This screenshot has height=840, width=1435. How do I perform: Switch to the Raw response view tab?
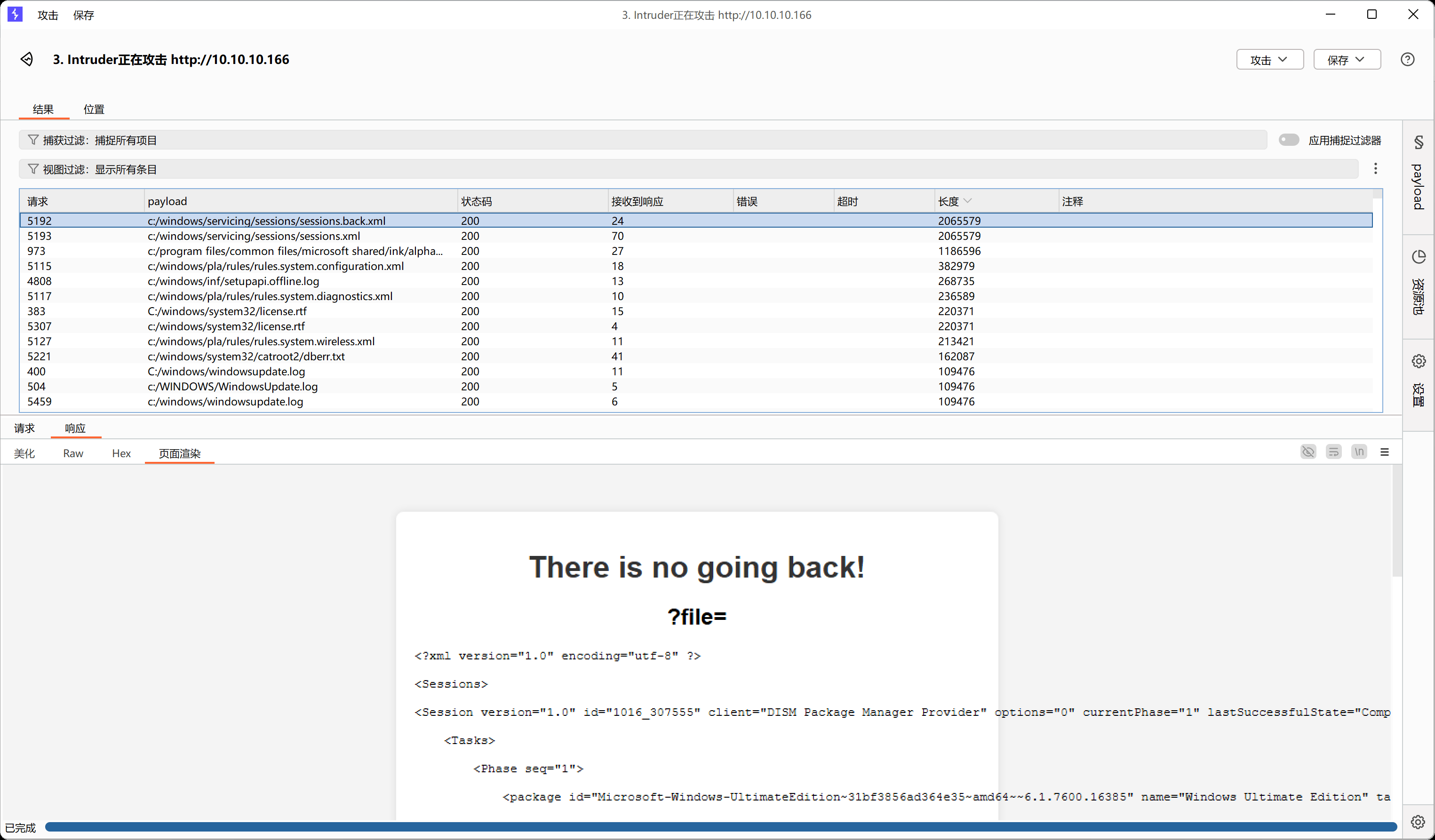[x=73, y=453]
